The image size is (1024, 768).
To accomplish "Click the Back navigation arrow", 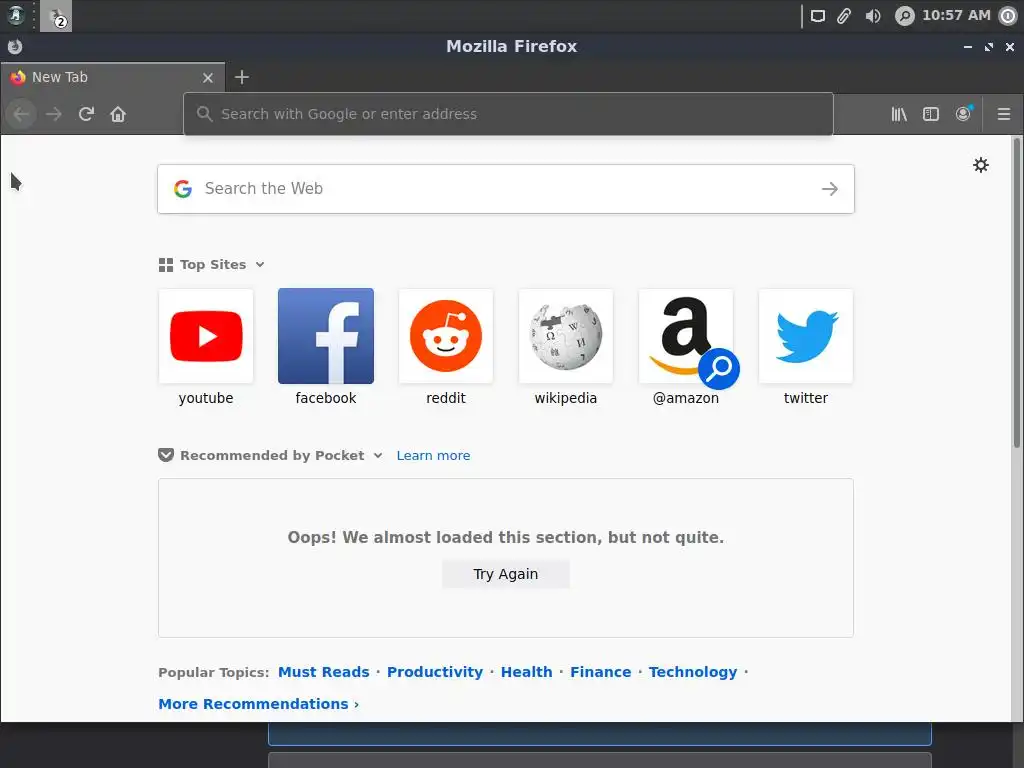I will pos(21,114).
